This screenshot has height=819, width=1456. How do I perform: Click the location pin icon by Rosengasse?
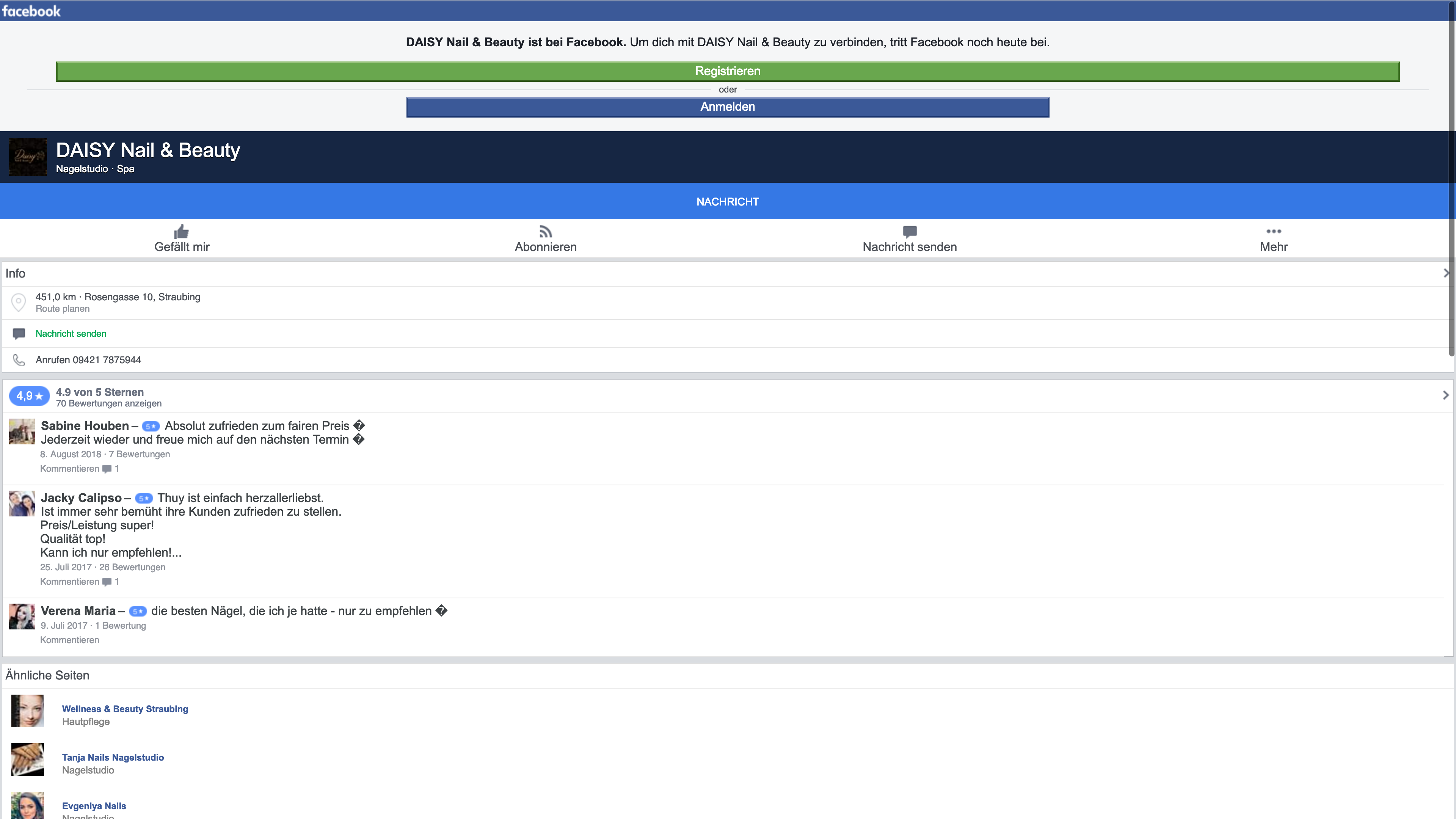[19, 303]
